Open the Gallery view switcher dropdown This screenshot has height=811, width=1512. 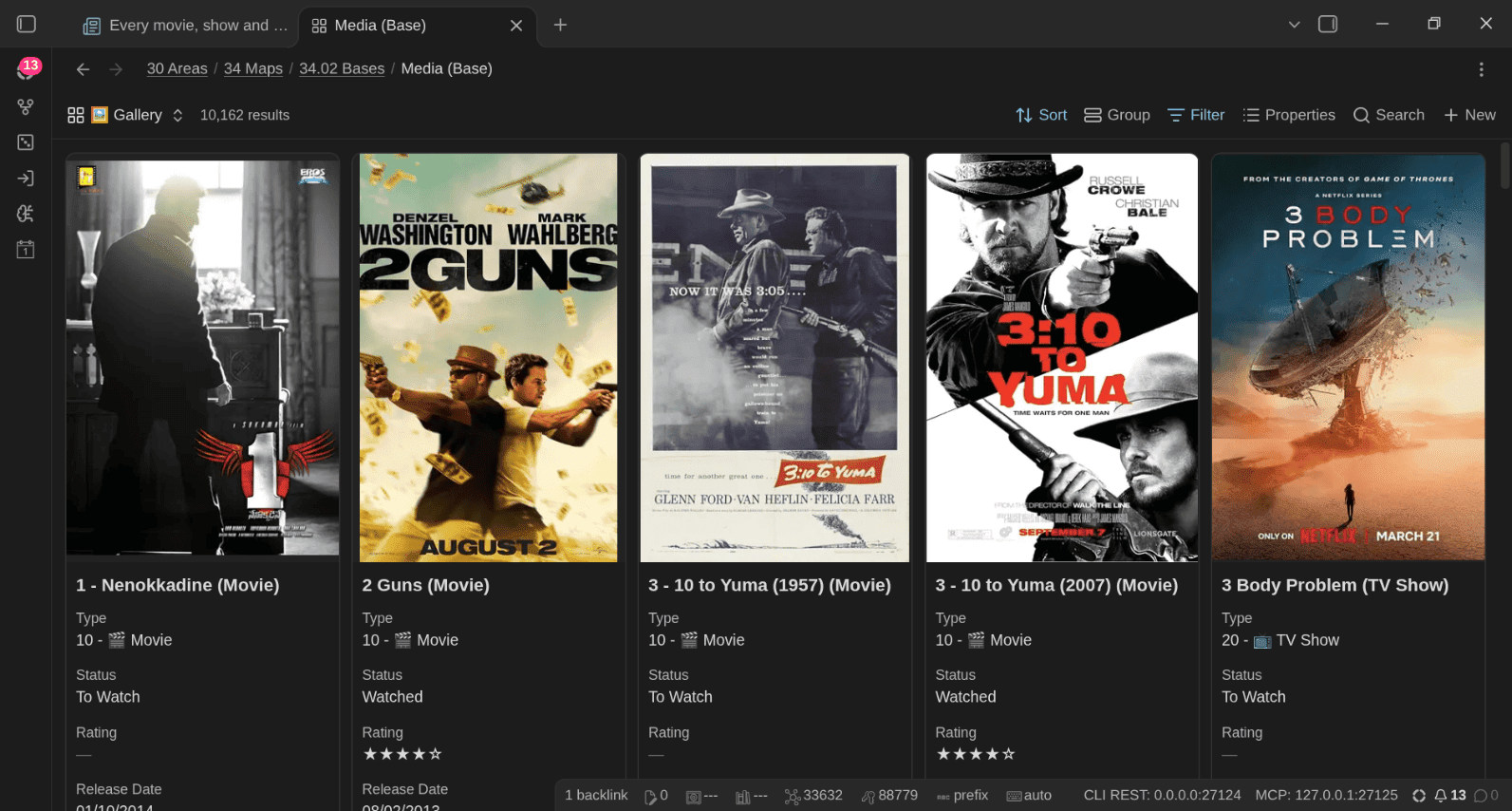coord(125,115)
